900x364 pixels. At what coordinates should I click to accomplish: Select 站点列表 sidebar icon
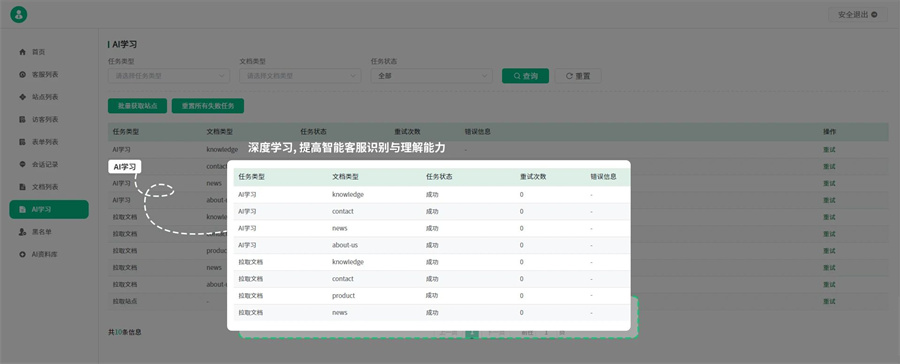pos(23,97)
